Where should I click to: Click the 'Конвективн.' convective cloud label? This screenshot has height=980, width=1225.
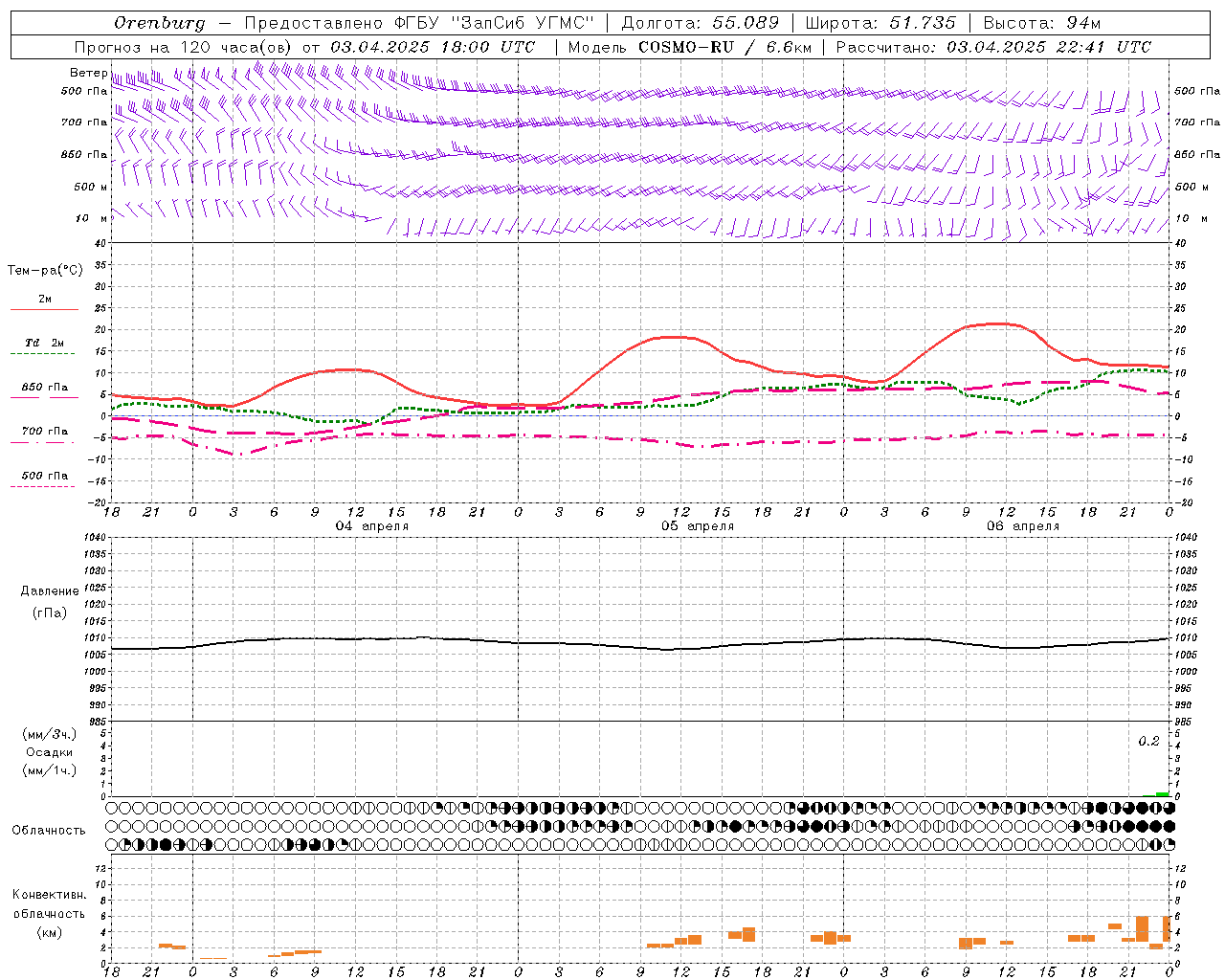tap(49, 895)
